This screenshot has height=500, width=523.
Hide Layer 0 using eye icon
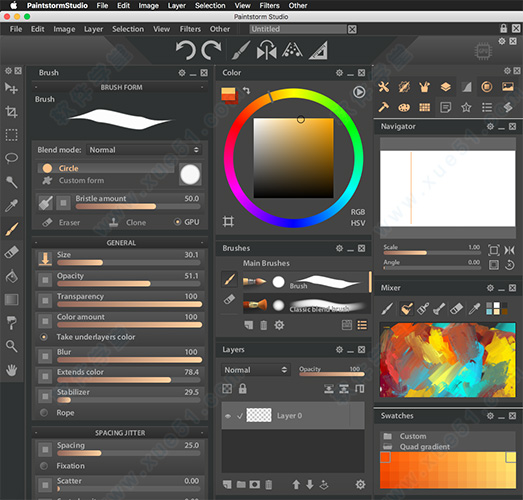click(228, 416)
